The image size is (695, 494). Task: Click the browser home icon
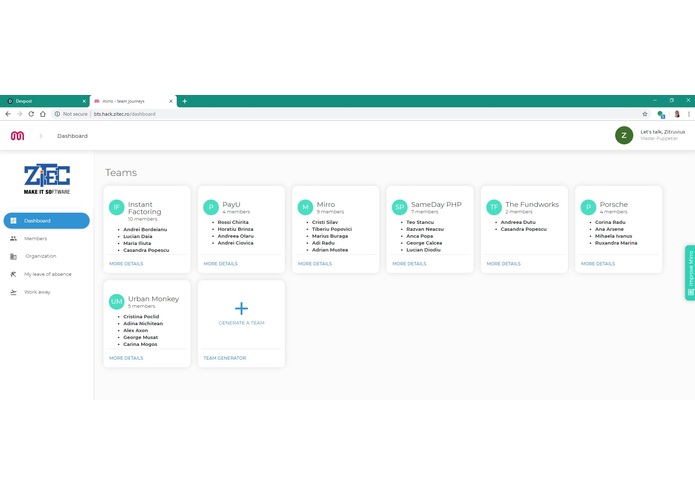point(43,114)
